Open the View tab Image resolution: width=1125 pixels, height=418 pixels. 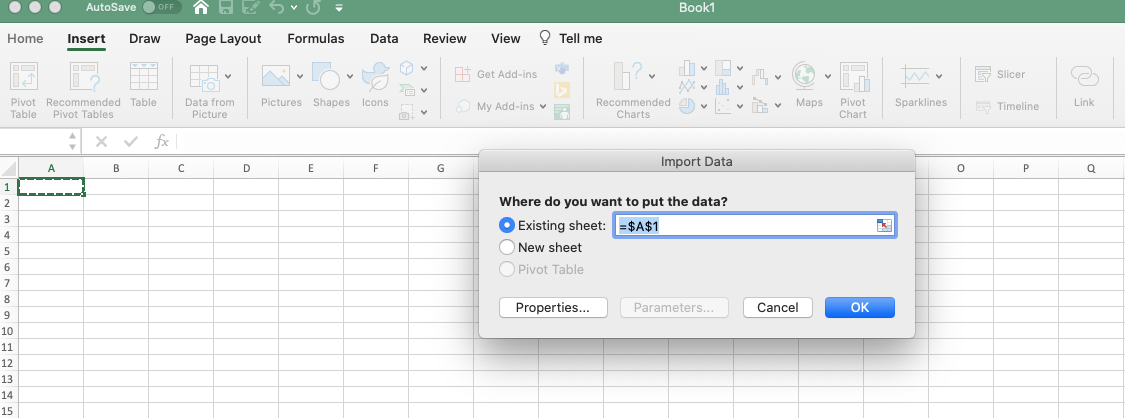(x=506, y=39)
